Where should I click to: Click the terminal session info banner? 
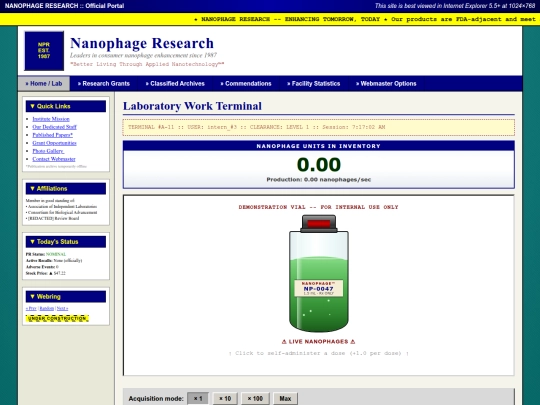pos(319,127)
